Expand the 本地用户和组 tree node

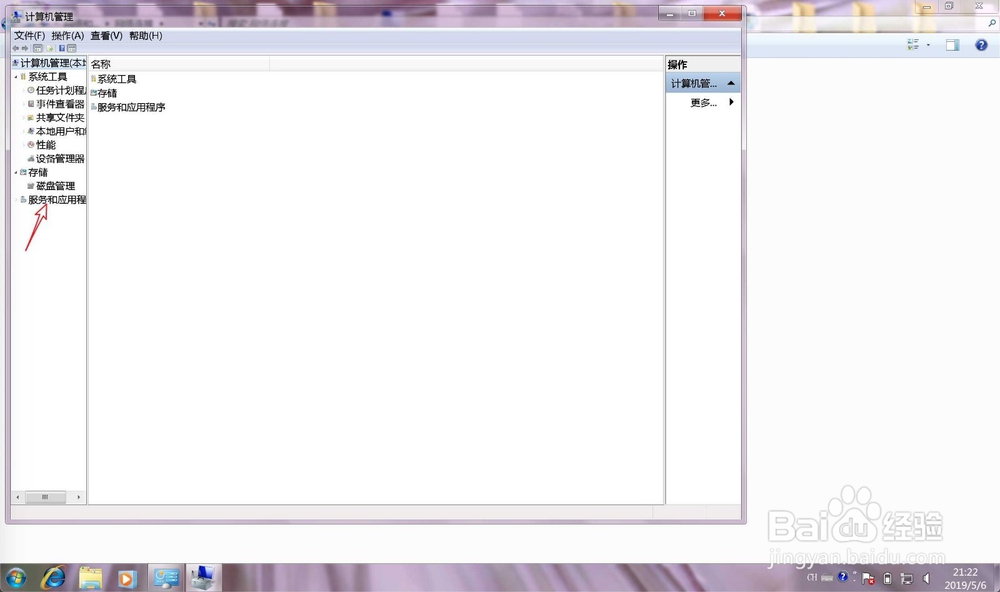tap(24, 131)
